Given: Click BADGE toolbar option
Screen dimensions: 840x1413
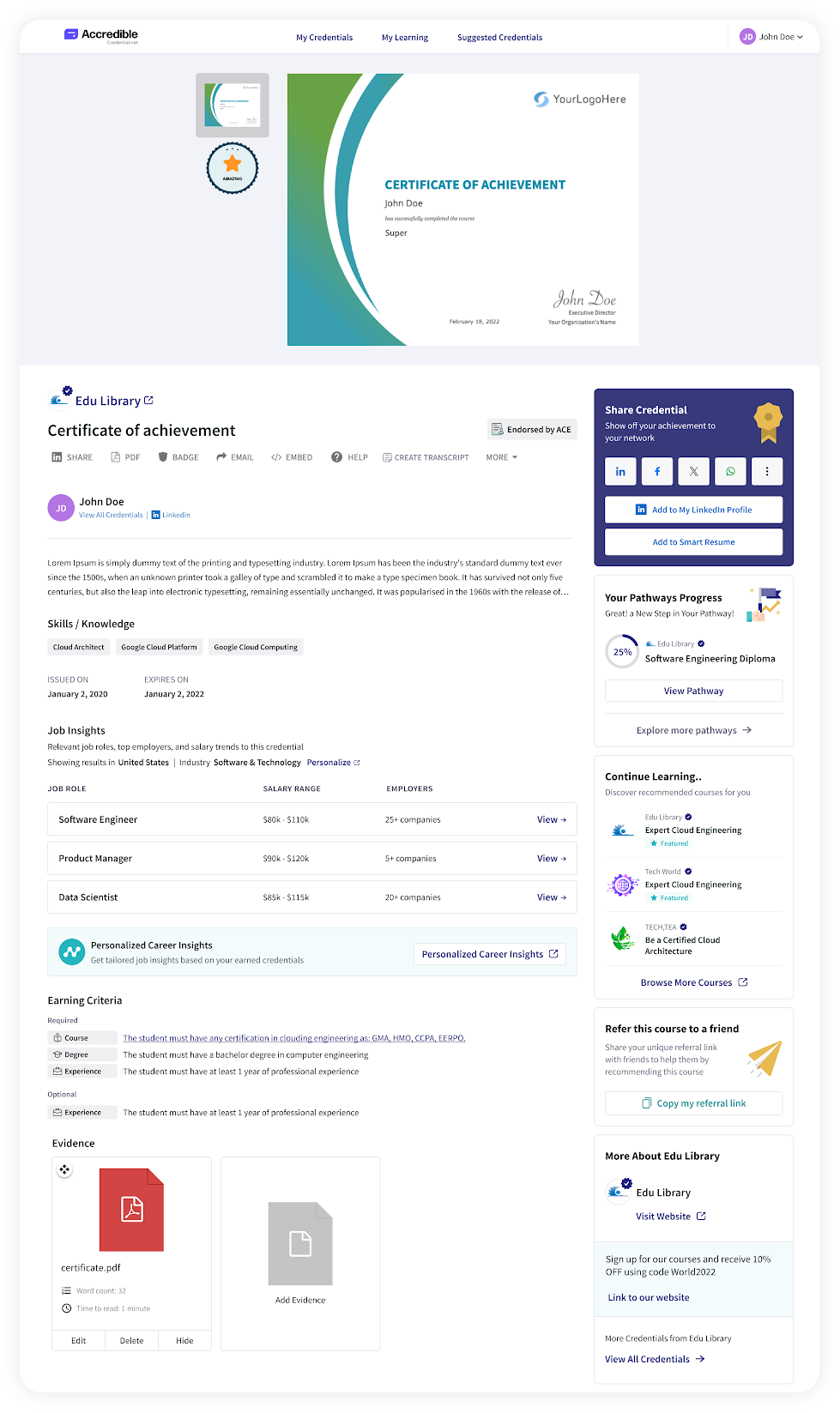Looking at the screenshot, I should point(178,457).
